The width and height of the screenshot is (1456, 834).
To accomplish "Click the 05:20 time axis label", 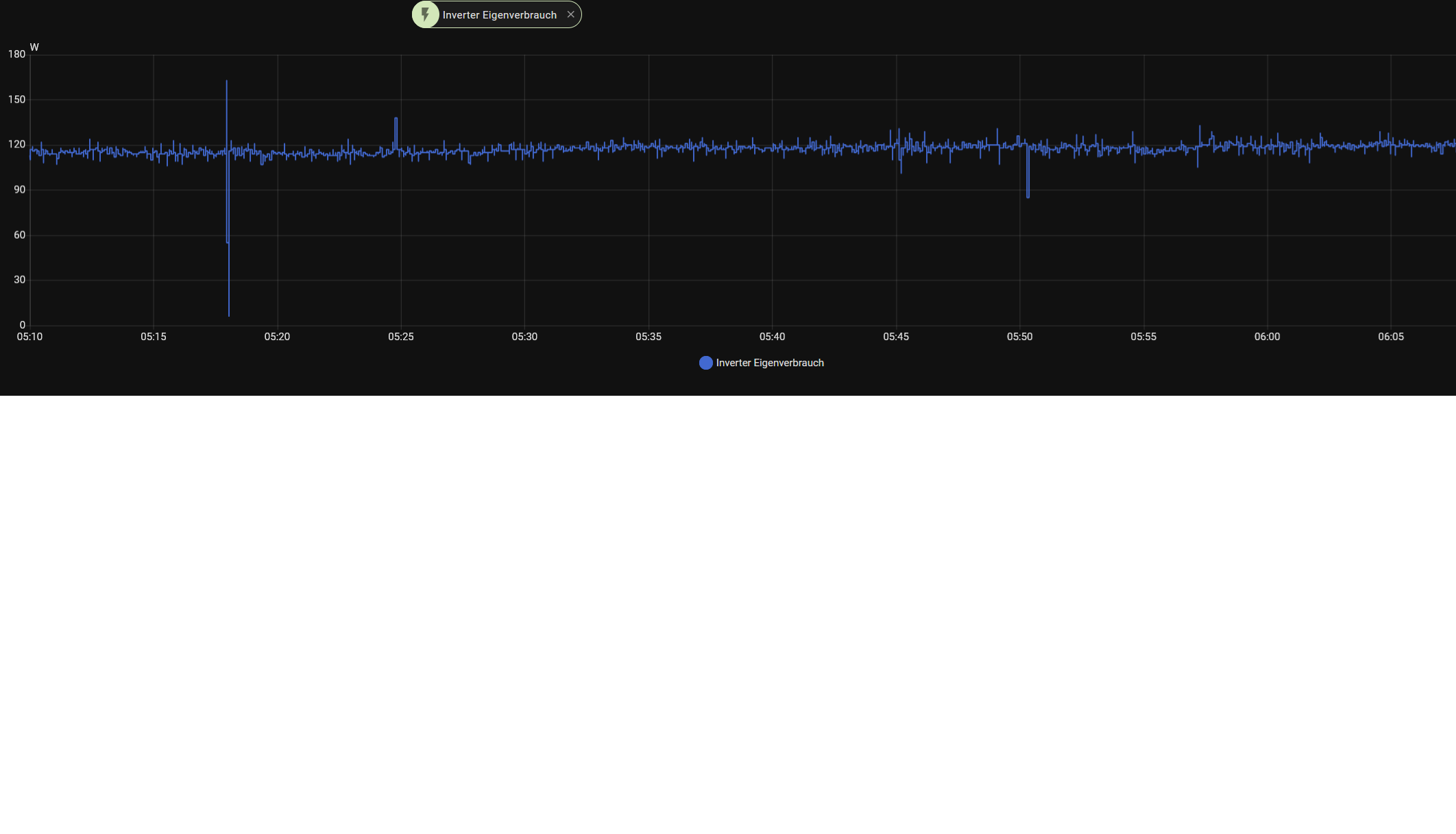I will click(277, 337).
